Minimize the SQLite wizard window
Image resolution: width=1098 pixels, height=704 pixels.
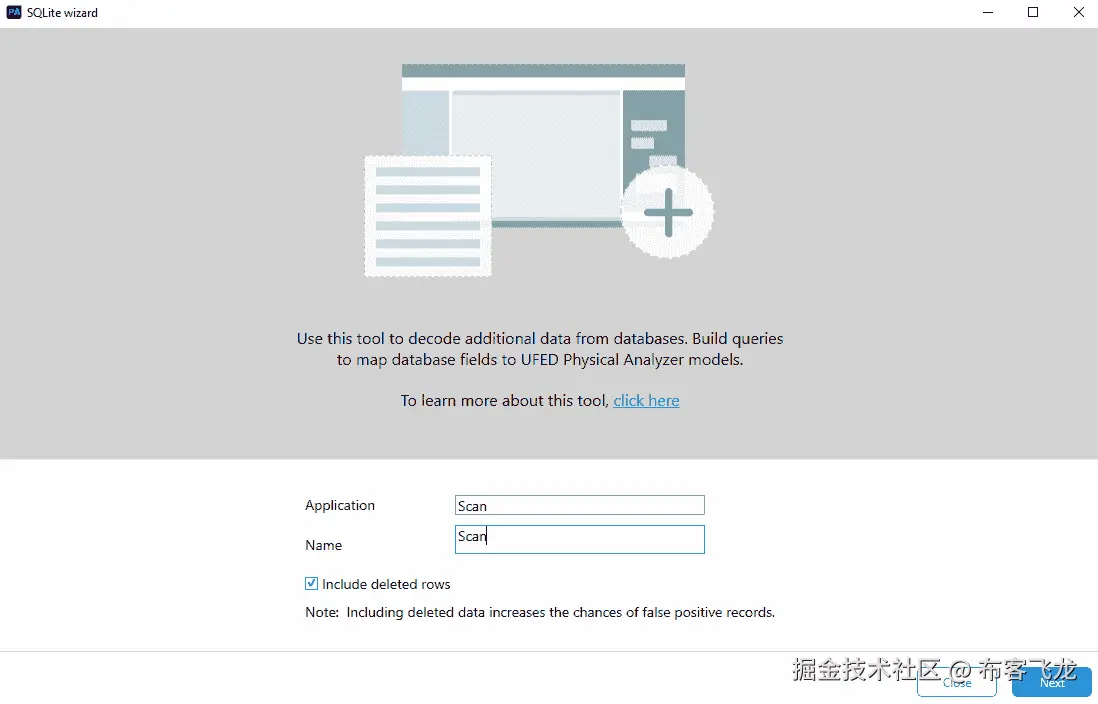(987, 13)
